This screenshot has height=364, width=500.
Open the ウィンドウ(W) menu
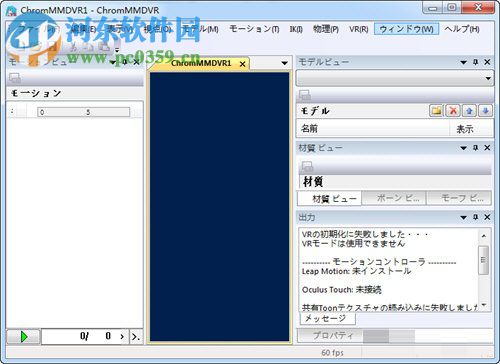coord(406,29)
